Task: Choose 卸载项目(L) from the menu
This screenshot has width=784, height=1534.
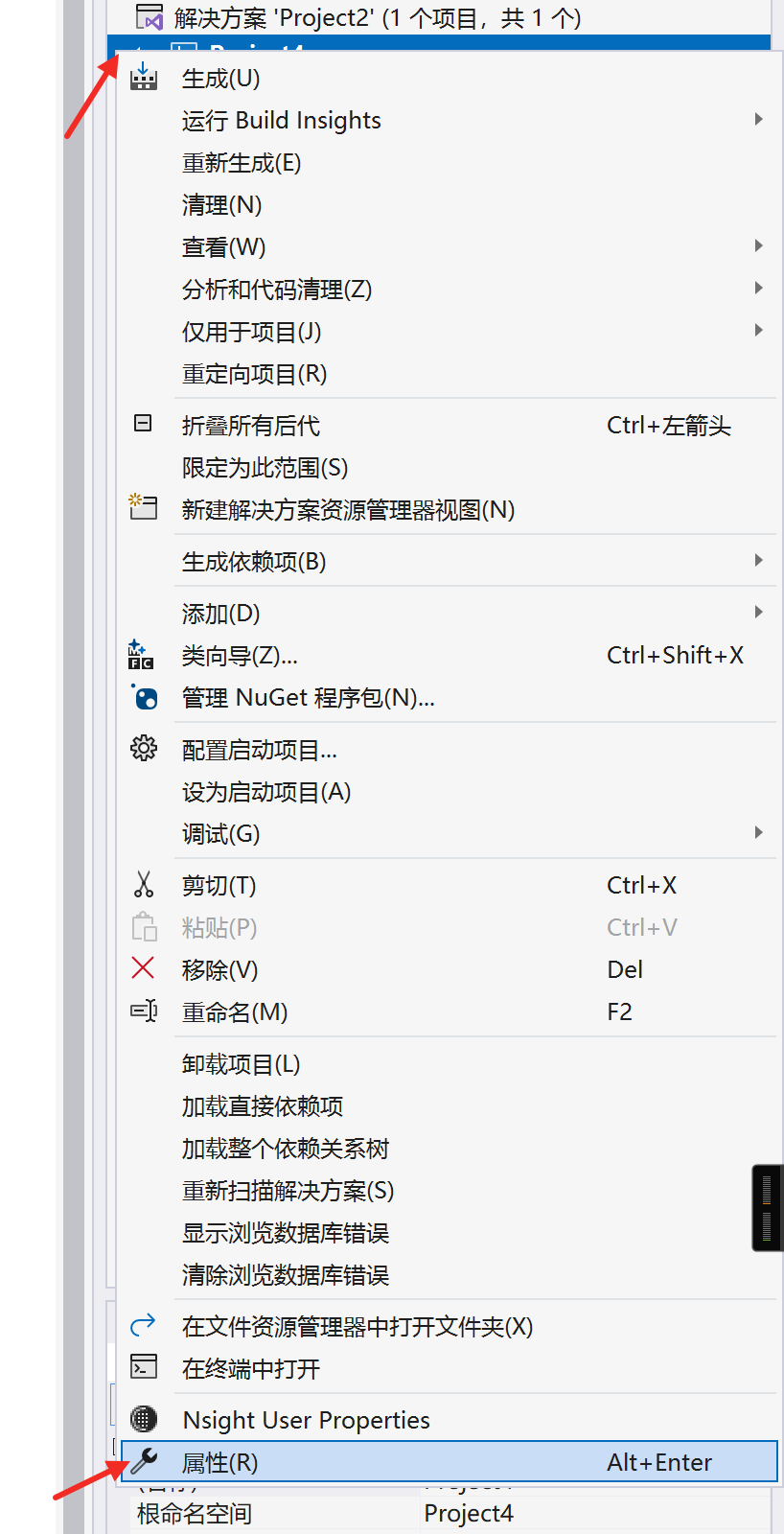Action: tap(242, 1064)
